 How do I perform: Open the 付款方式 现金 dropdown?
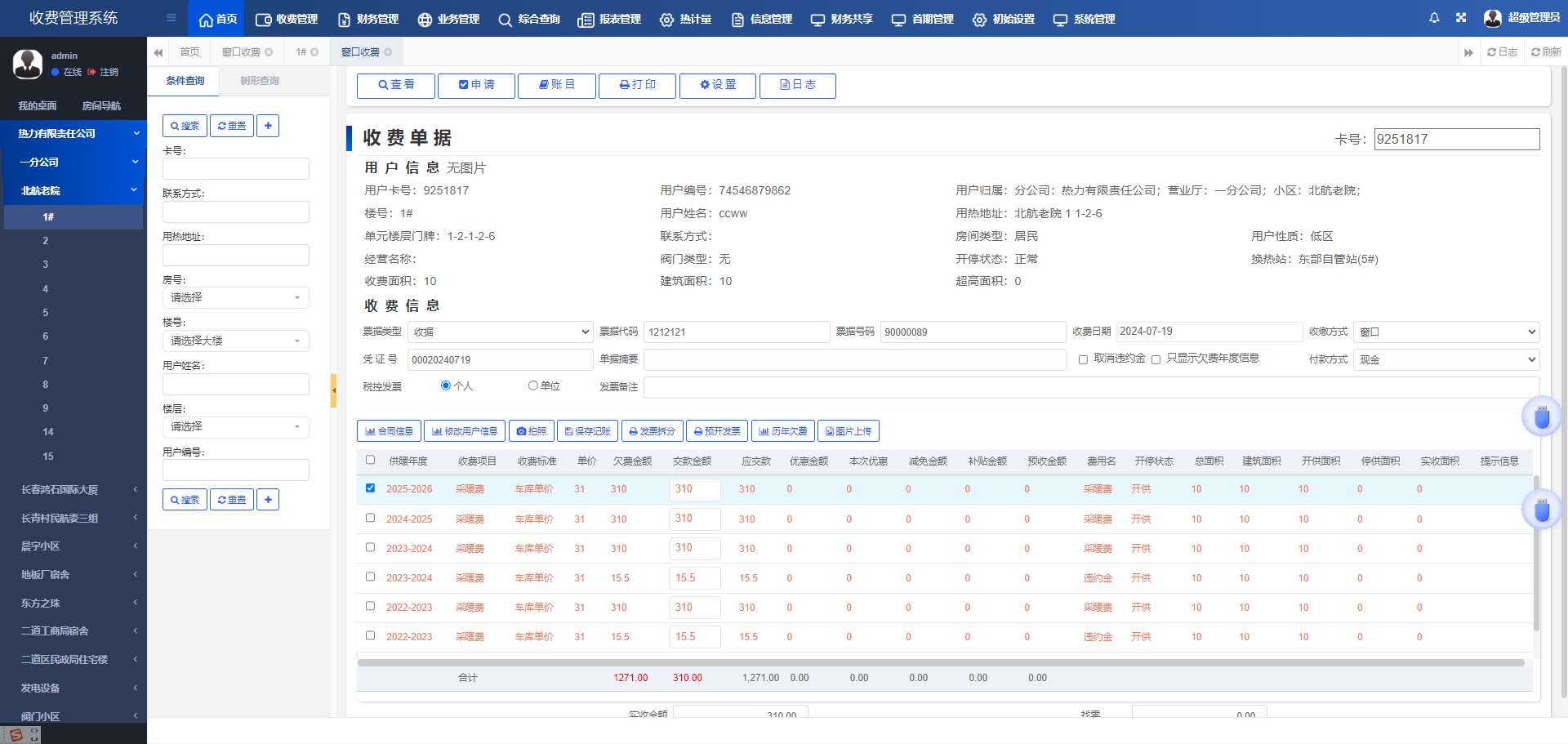click(x=1445, y=359)
